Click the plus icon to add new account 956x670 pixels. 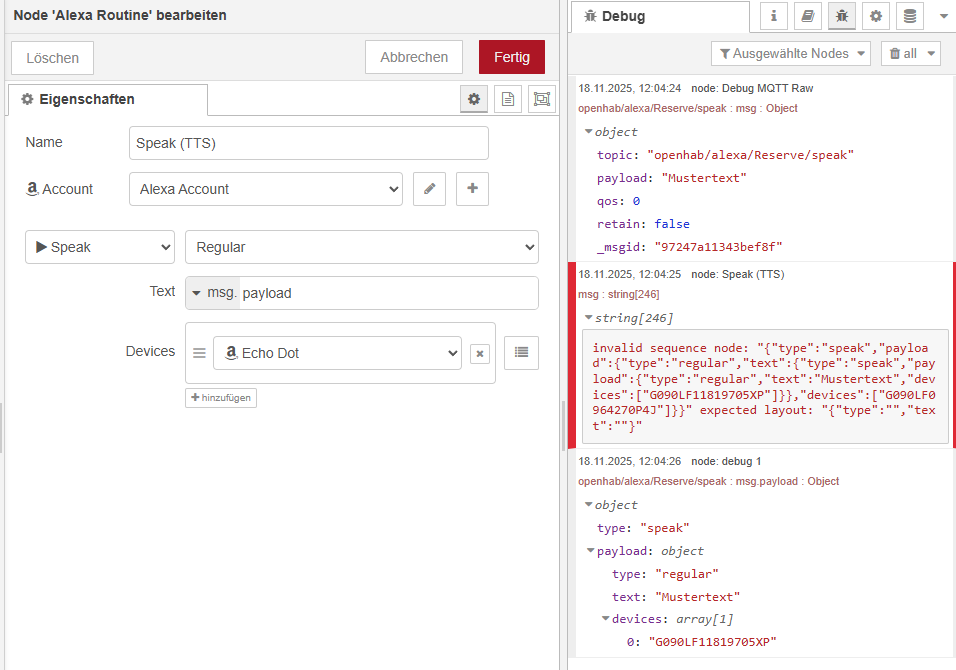(472, 189)
